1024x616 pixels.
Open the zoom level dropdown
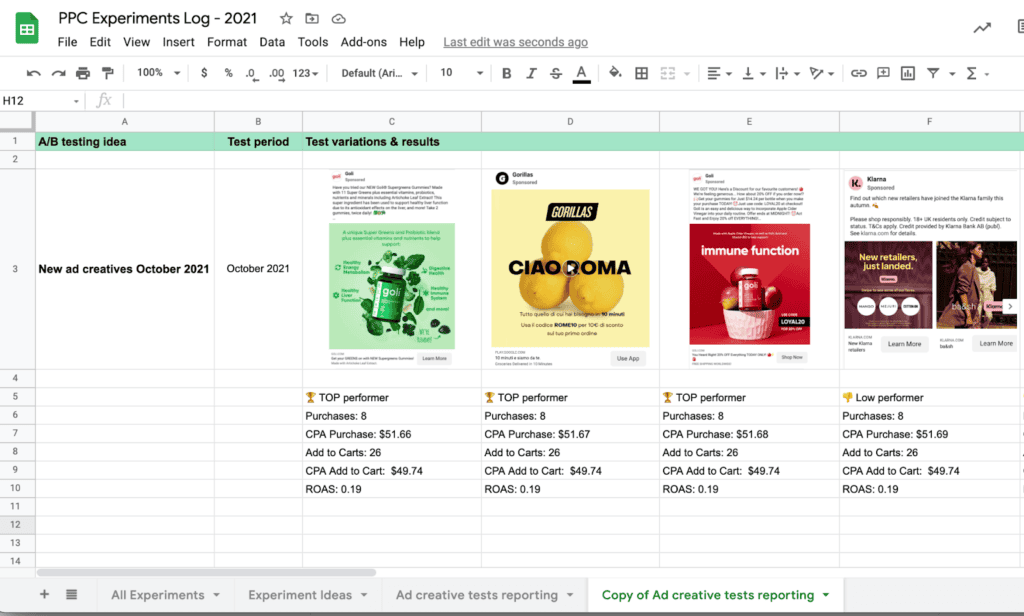[158, 73]
